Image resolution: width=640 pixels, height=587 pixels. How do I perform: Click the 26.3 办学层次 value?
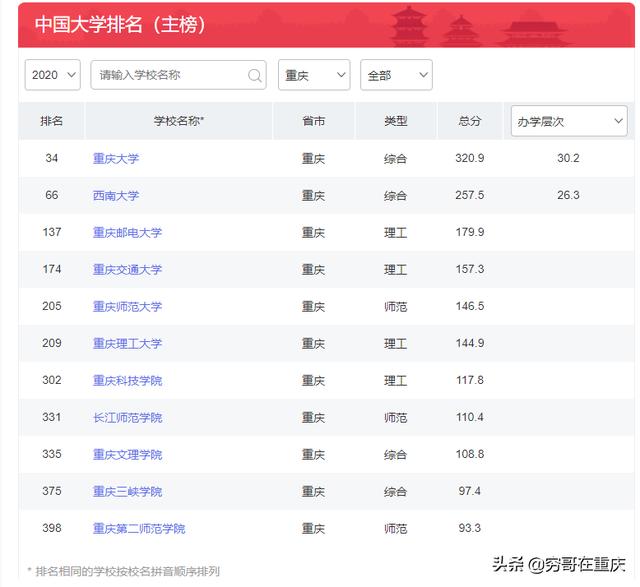(x=568, y=195)
